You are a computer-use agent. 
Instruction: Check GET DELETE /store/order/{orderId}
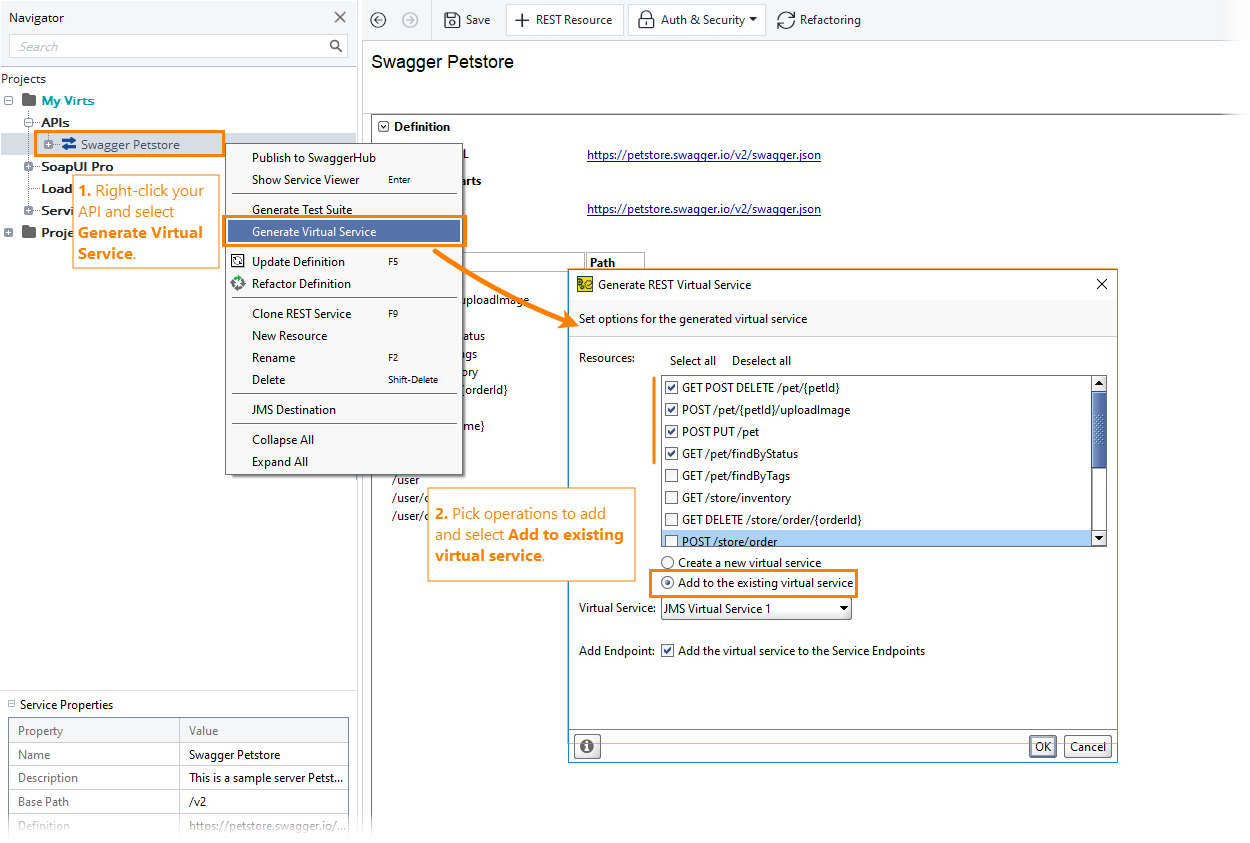click(672, 520)
